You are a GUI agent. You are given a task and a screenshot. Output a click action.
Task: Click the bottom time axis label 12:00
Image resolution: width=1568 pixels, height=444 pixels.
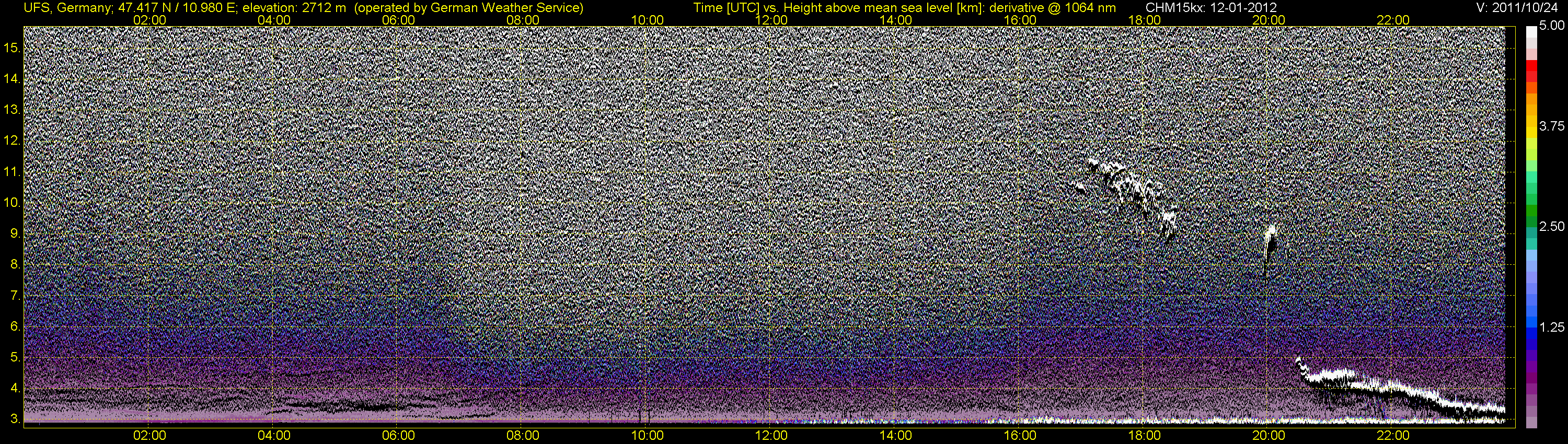coord(771,436)
